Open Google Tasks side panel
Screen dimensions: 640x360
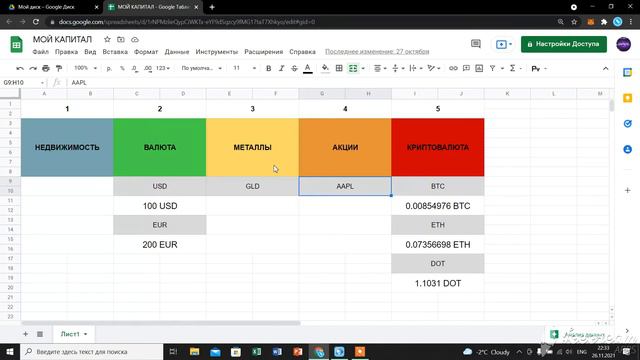(627, 124)
